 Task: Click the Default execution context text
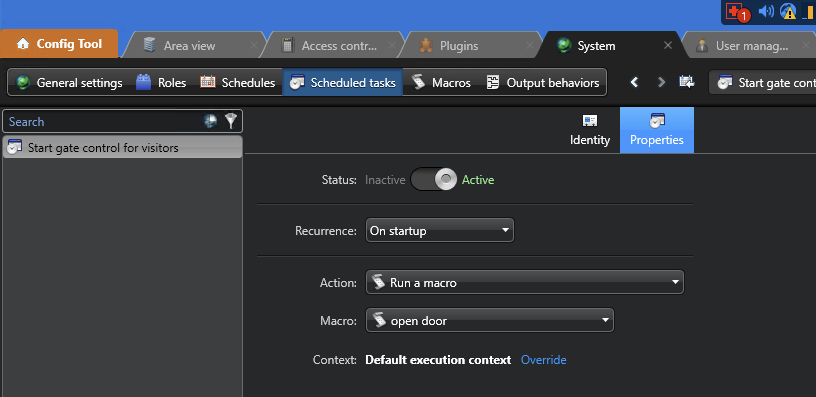click(x=438, y=360)
